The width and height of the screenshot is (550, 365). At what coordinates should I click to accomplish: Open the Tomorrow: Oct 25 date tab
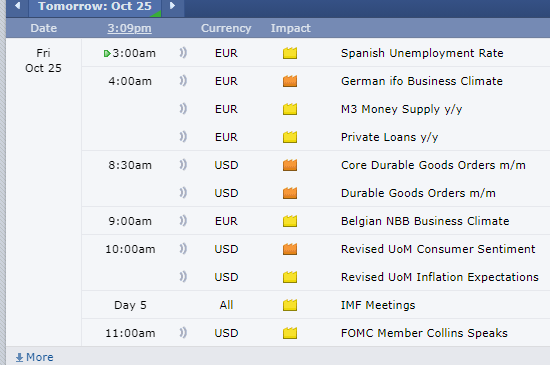[x=95, y=6]
